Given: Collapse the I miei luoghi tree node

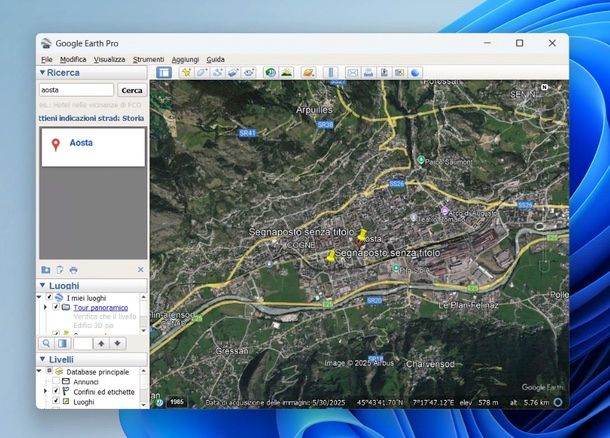Looking at the screenshot, I should pyautogui.click(x=39, y=297).
